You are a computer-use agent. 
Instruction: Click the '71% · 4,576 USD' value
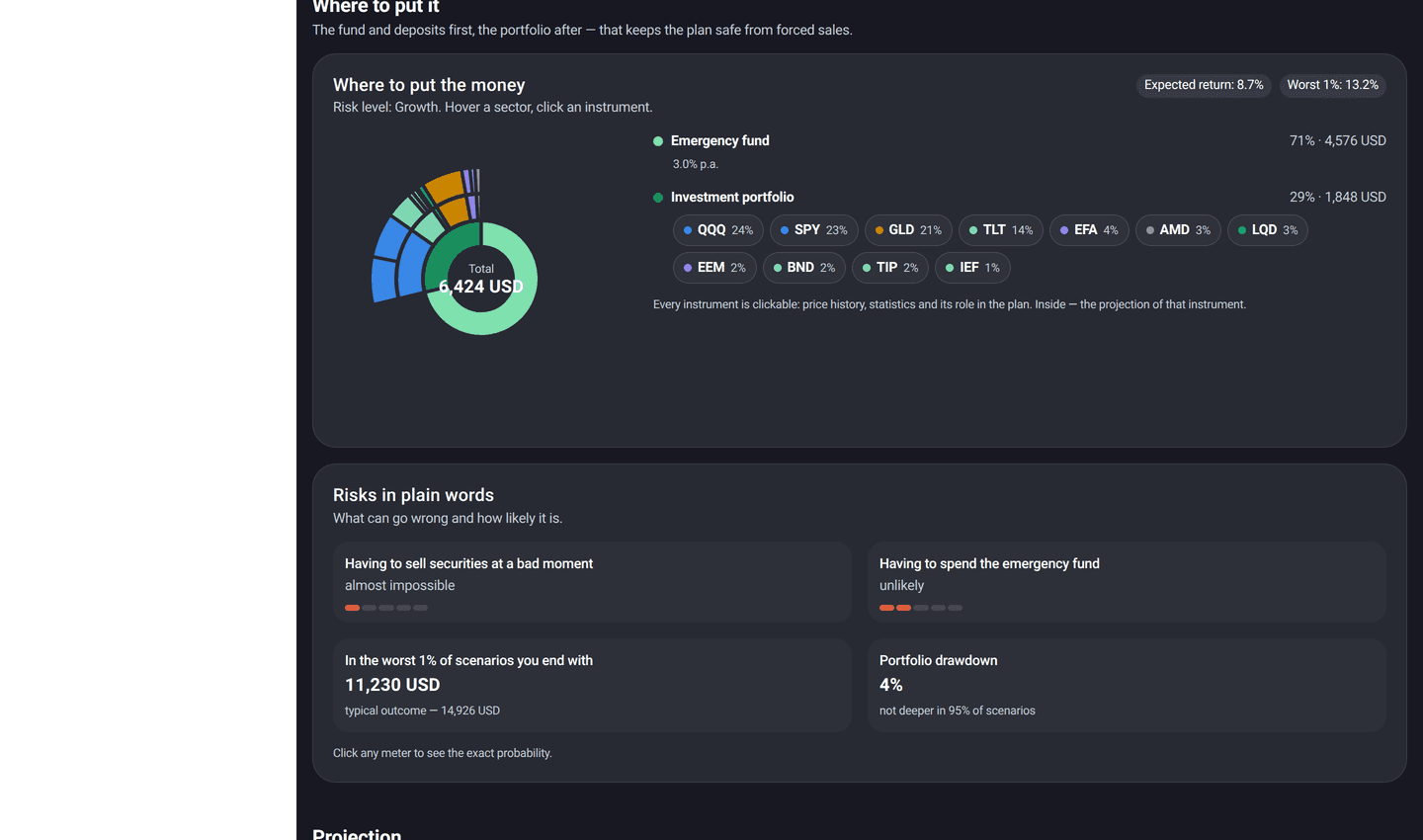(1338, 140)
